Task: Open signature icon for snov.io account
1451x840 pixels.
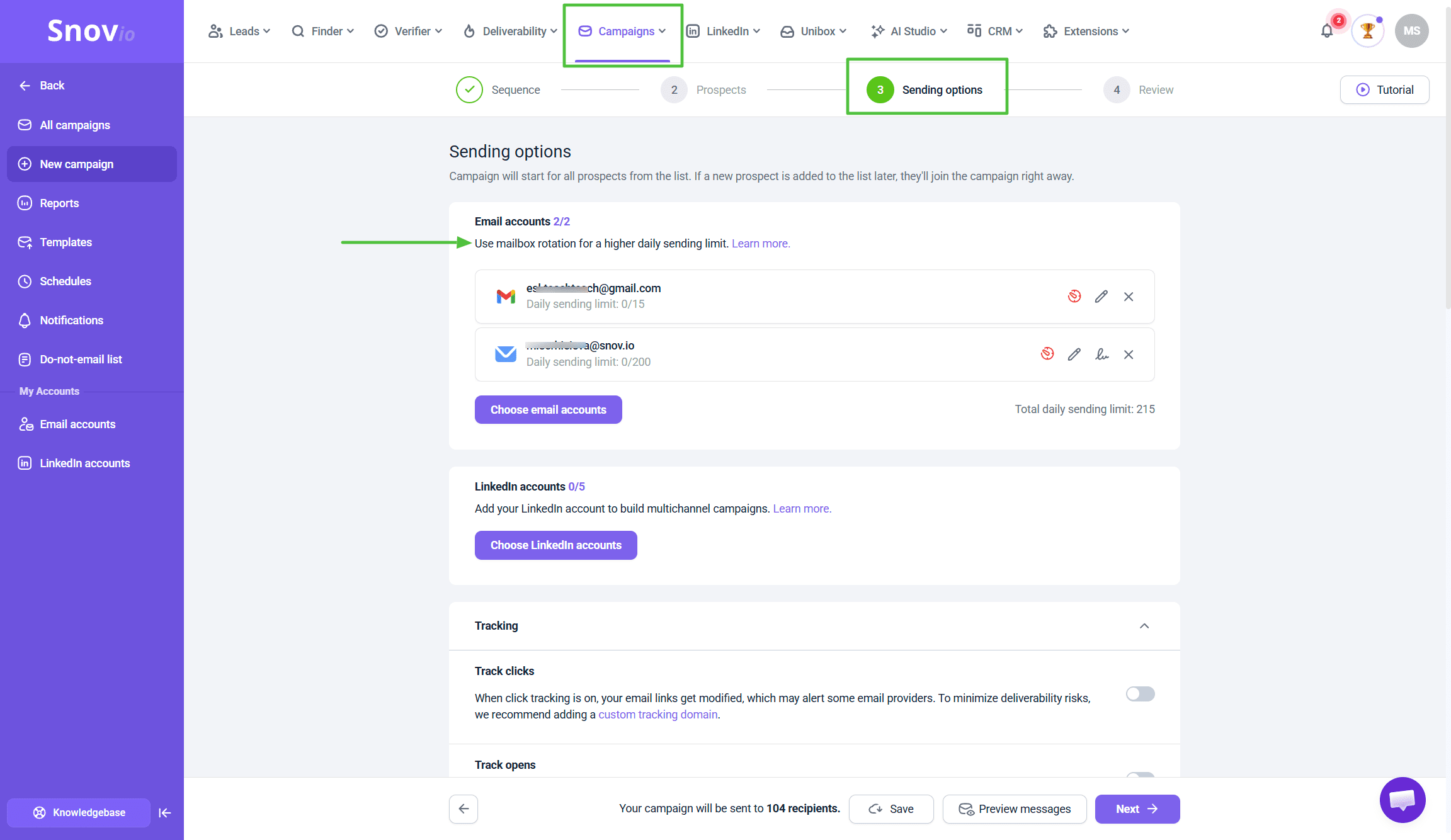Action: point(1101,355)
